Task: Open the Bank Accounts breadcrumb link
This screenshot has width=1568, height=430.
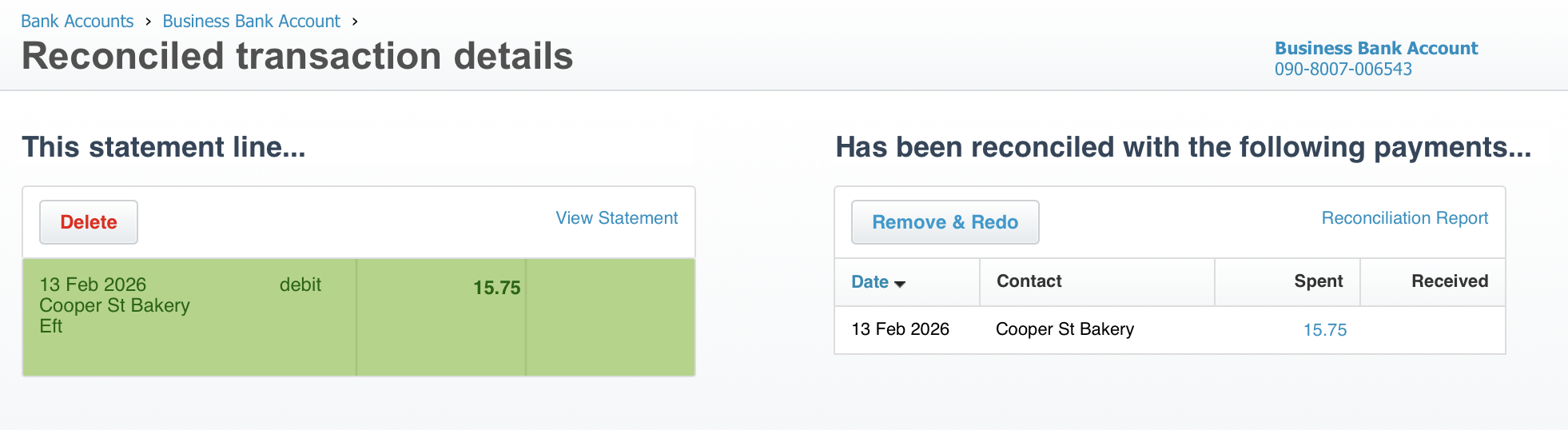Action: pyautogui.click(x=77, y=22)
